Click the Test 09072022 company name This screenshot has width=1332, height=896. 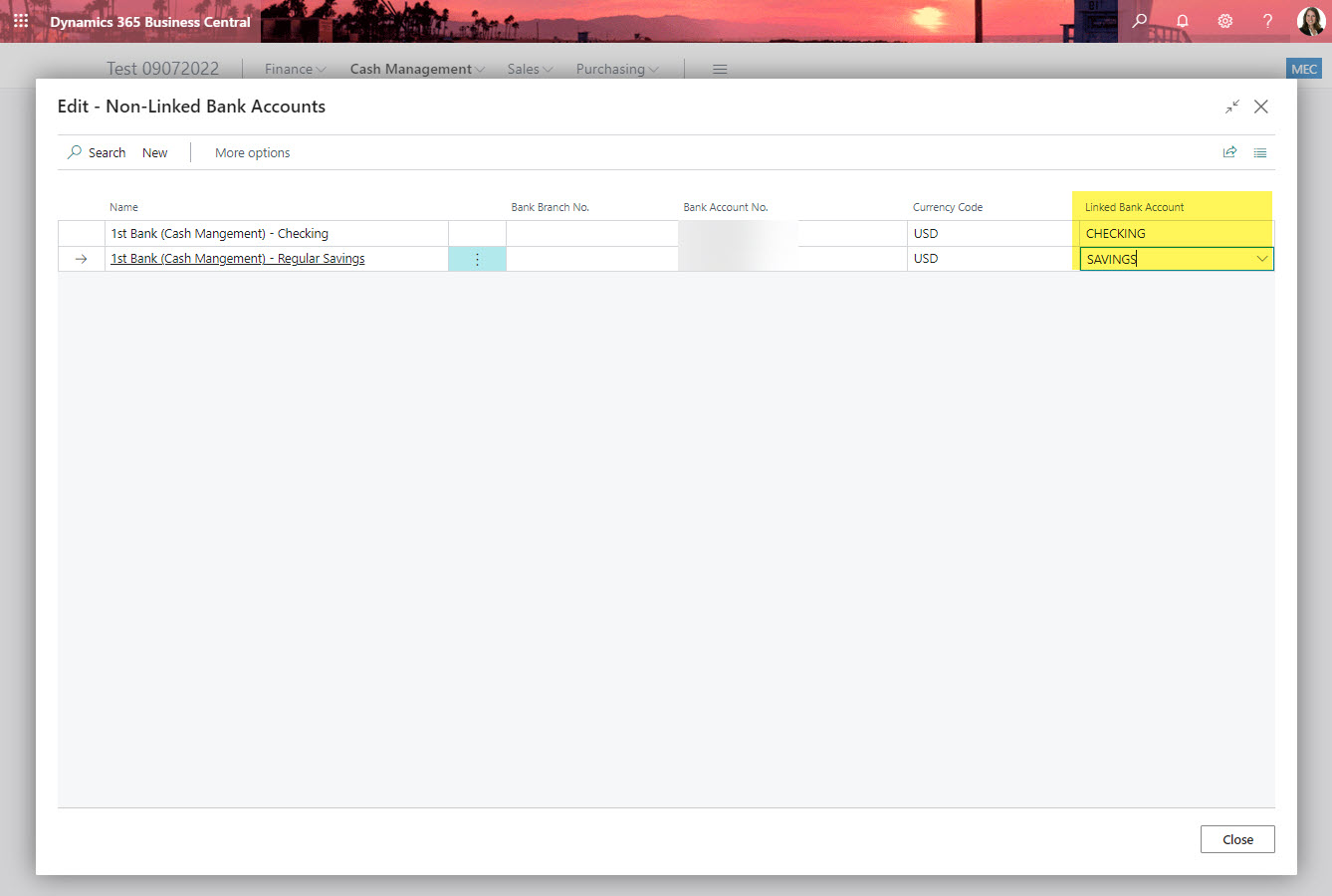point(162,69)
